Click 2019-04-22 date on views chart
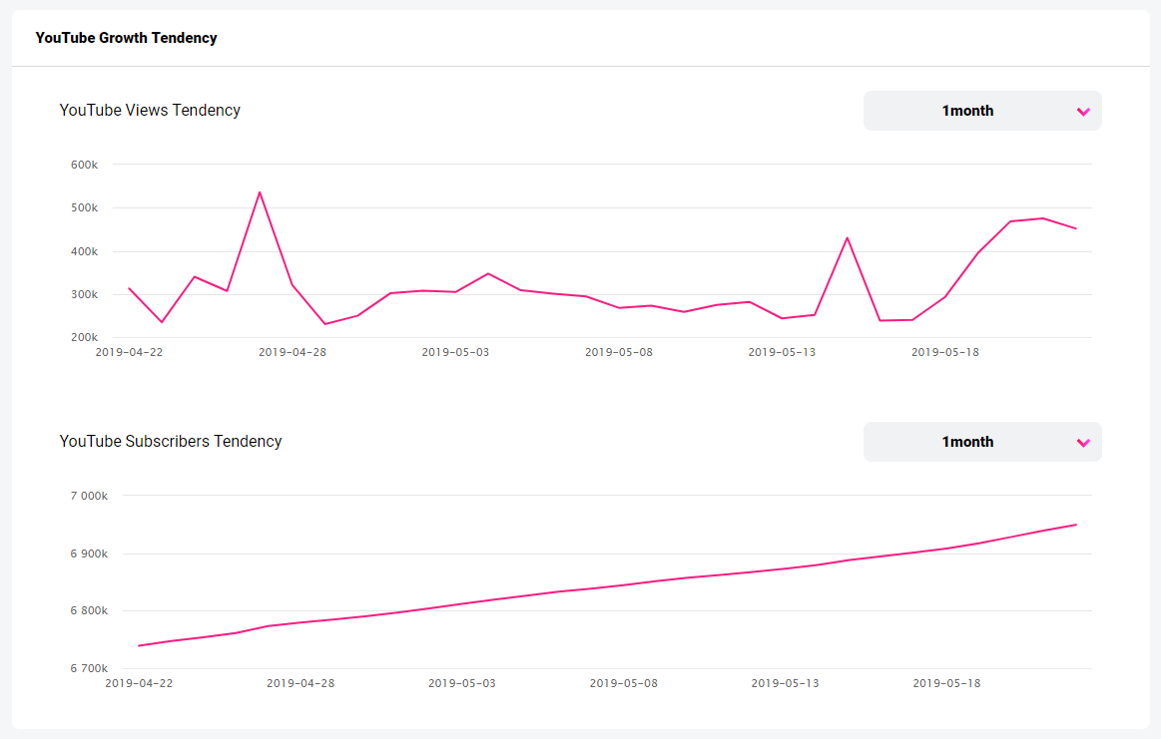The height and width of the screenshot is (739, 1161). click(130, 352)
